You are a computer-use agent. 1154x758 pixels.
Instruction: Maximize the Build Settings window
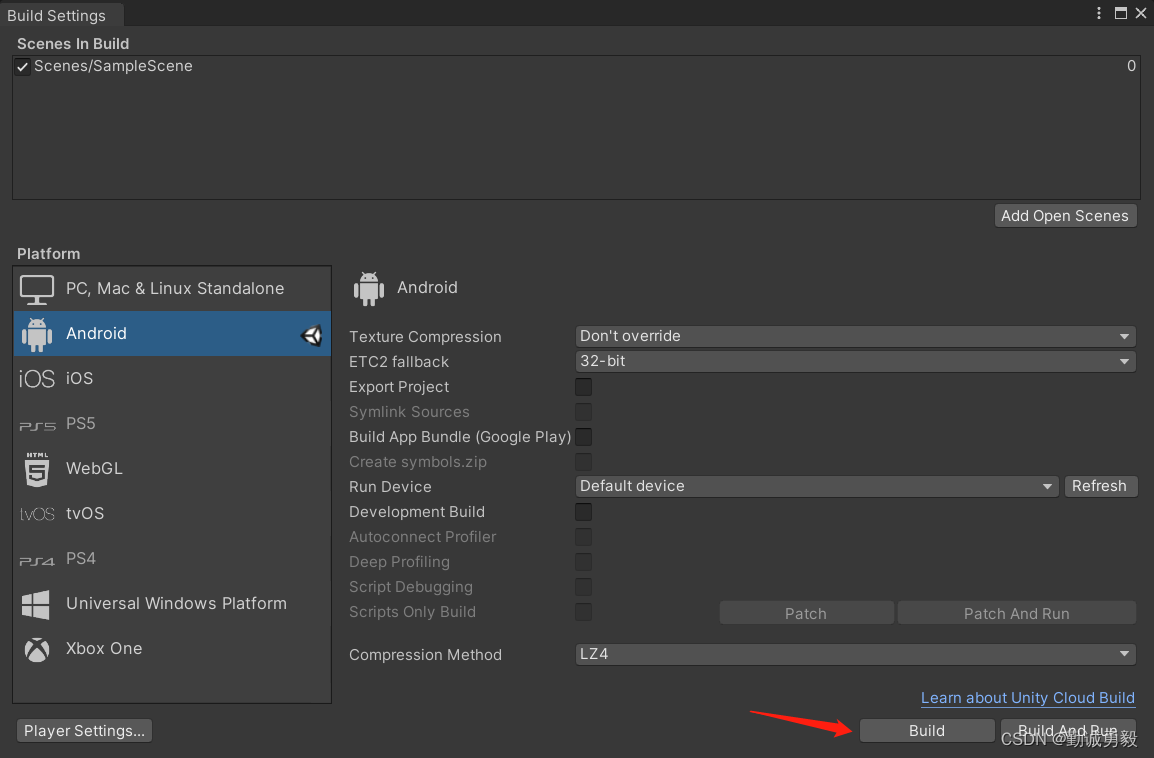[x=1121, y=13]
